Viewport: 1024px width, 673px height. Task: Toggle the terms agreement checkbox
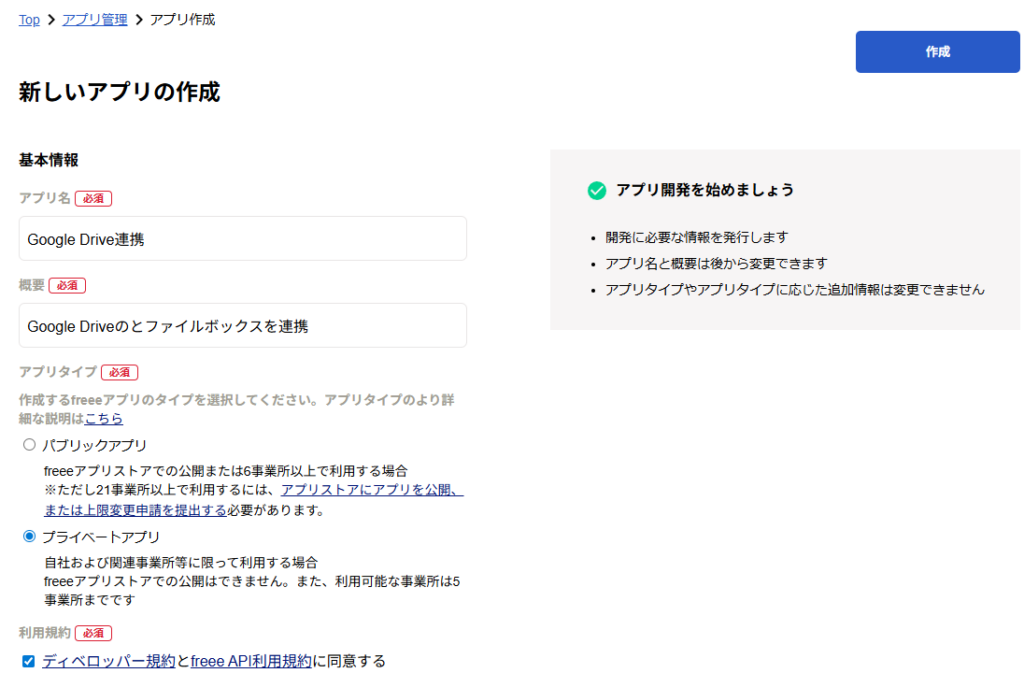[x=29, y=661]
